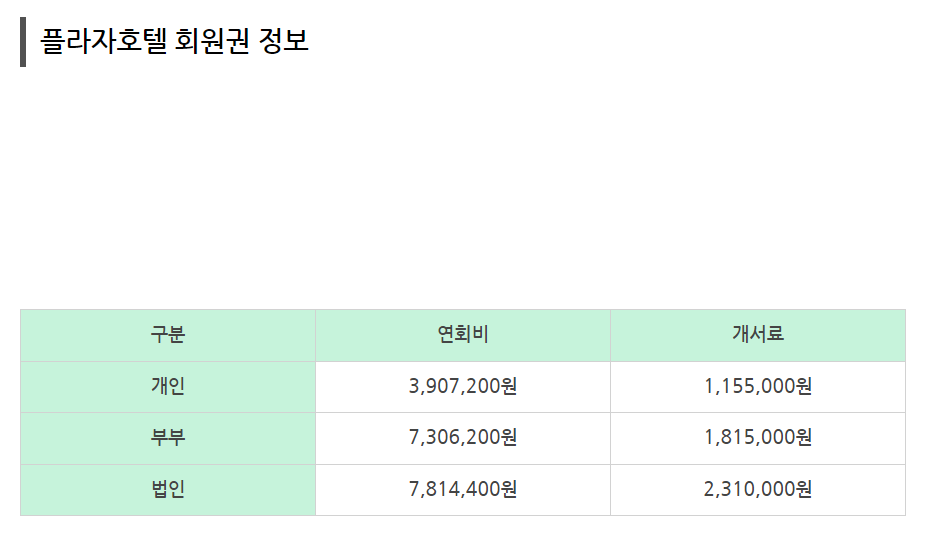
Task: Click the word 플라자호텔 in the title
Action: tap(104, 41)
